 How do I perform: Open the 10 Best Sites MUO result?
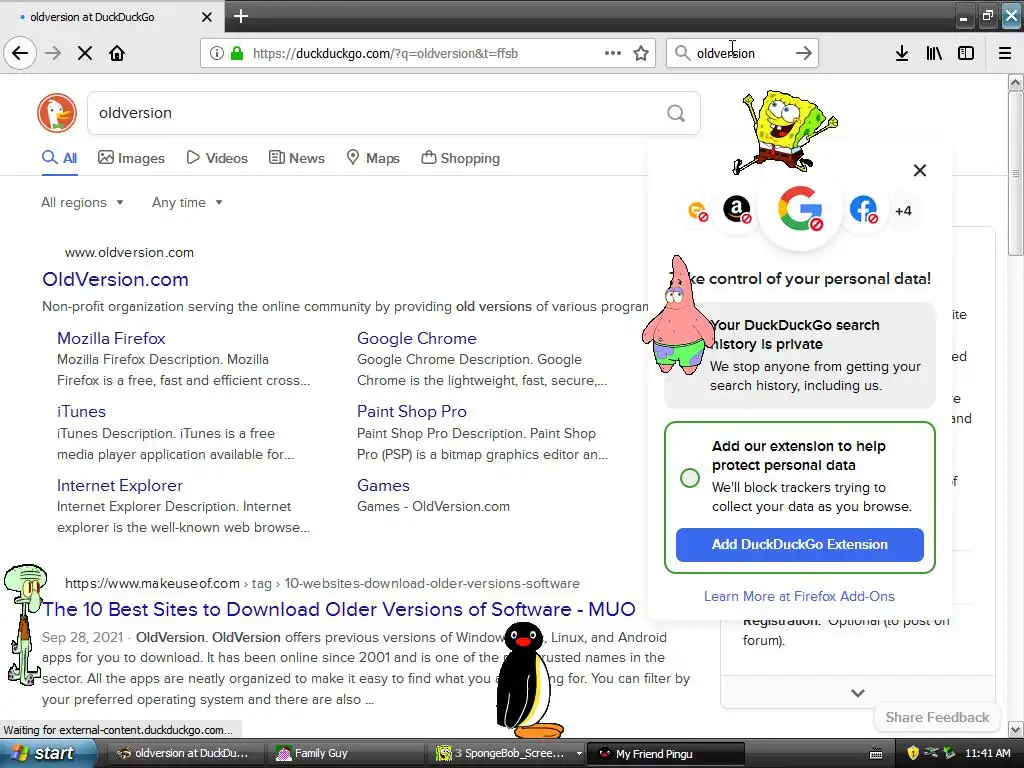click(339, 609)
